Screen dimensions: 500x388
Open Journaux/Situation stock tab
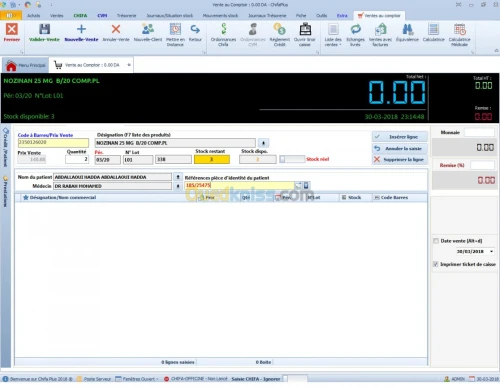[170, 16]
